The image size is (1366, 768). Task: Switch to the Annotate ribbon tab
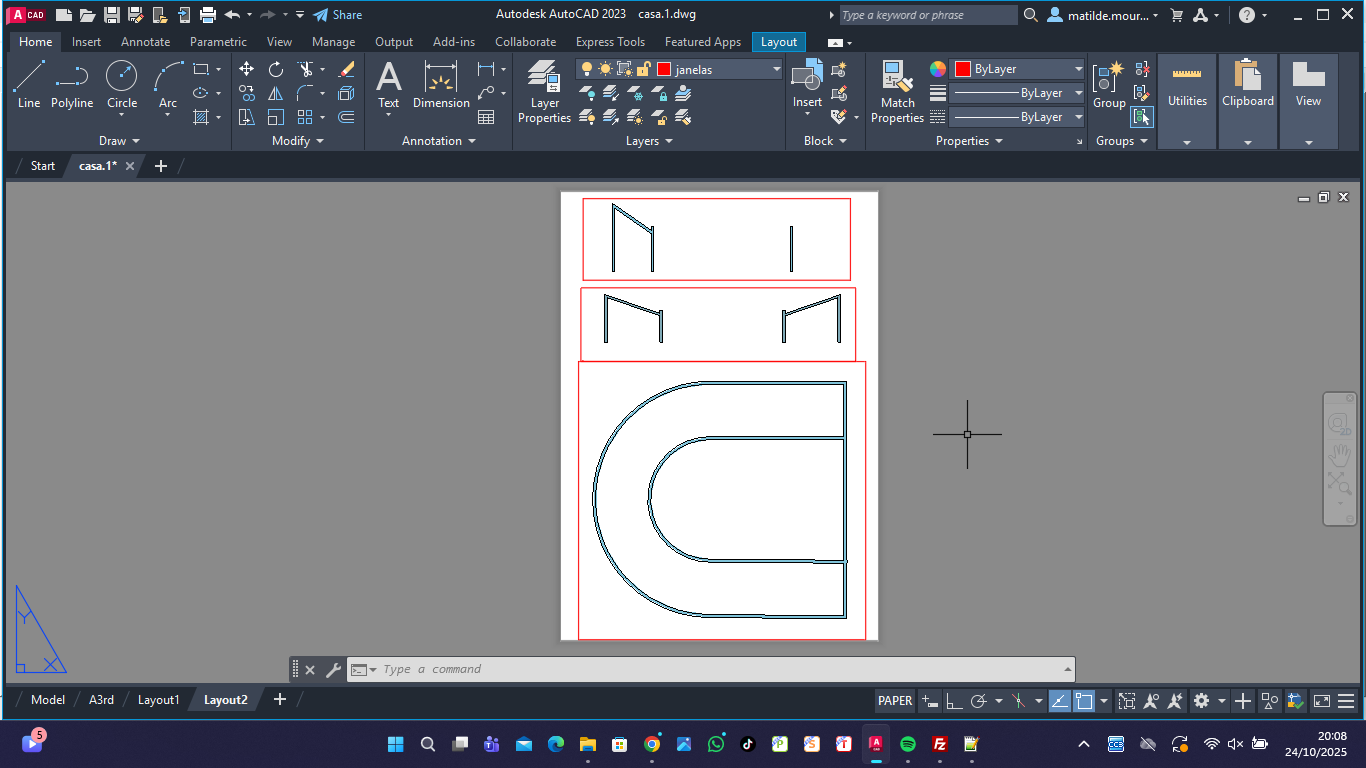[145, 42]
